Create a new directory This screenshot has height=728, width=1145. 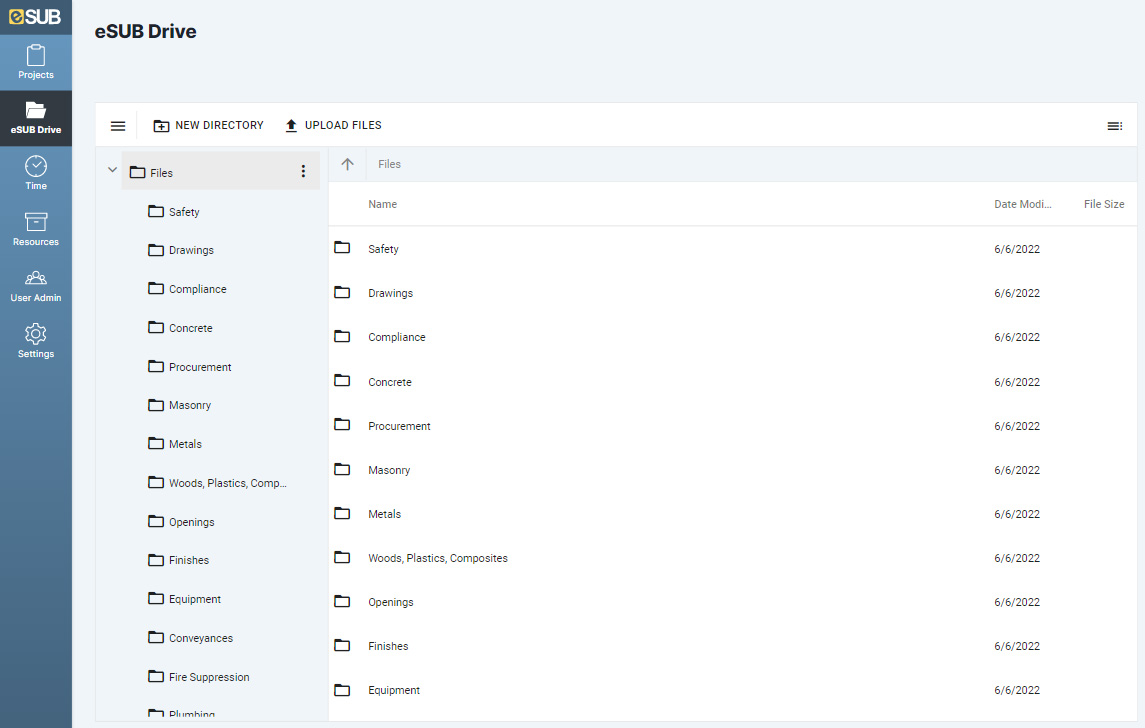[x=208, y=125]
